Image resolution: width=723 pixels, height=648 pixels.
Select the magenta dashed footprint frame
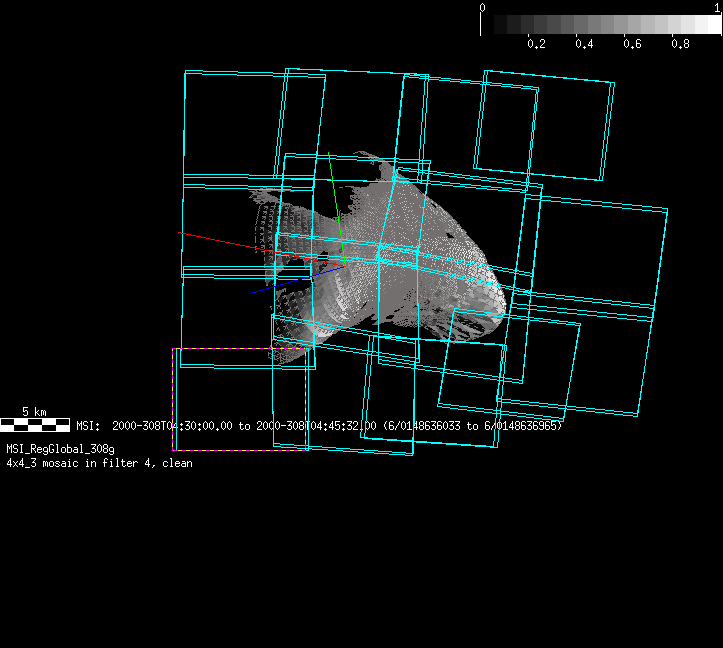pyautogui.click(x=173, y=400)
